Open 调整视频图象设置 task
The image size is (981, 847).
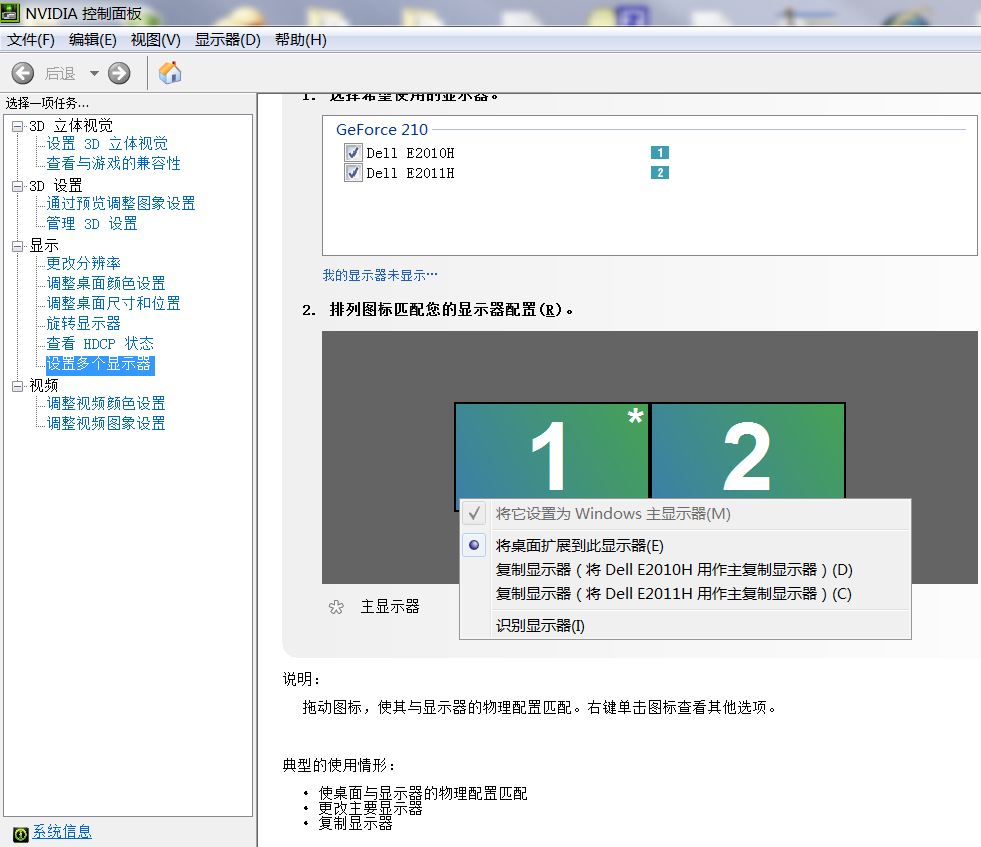click(x=106, y=424)
